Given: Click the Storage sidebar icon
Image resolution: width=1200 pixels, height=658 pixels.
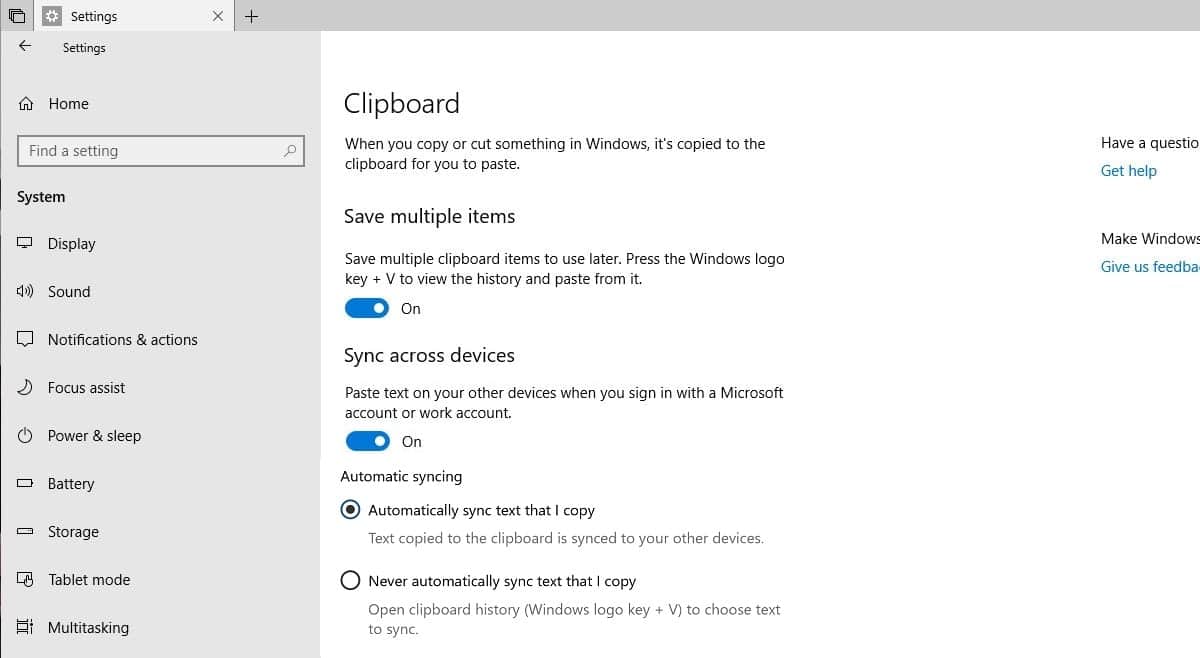Looking at the screenshot, I should point(25,531).
